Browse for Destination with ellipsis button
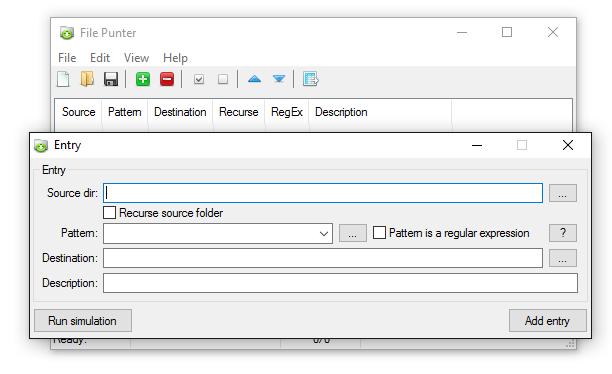Viewport: 612px width, 374px height. pyautogui.click(x=562, y=258)
